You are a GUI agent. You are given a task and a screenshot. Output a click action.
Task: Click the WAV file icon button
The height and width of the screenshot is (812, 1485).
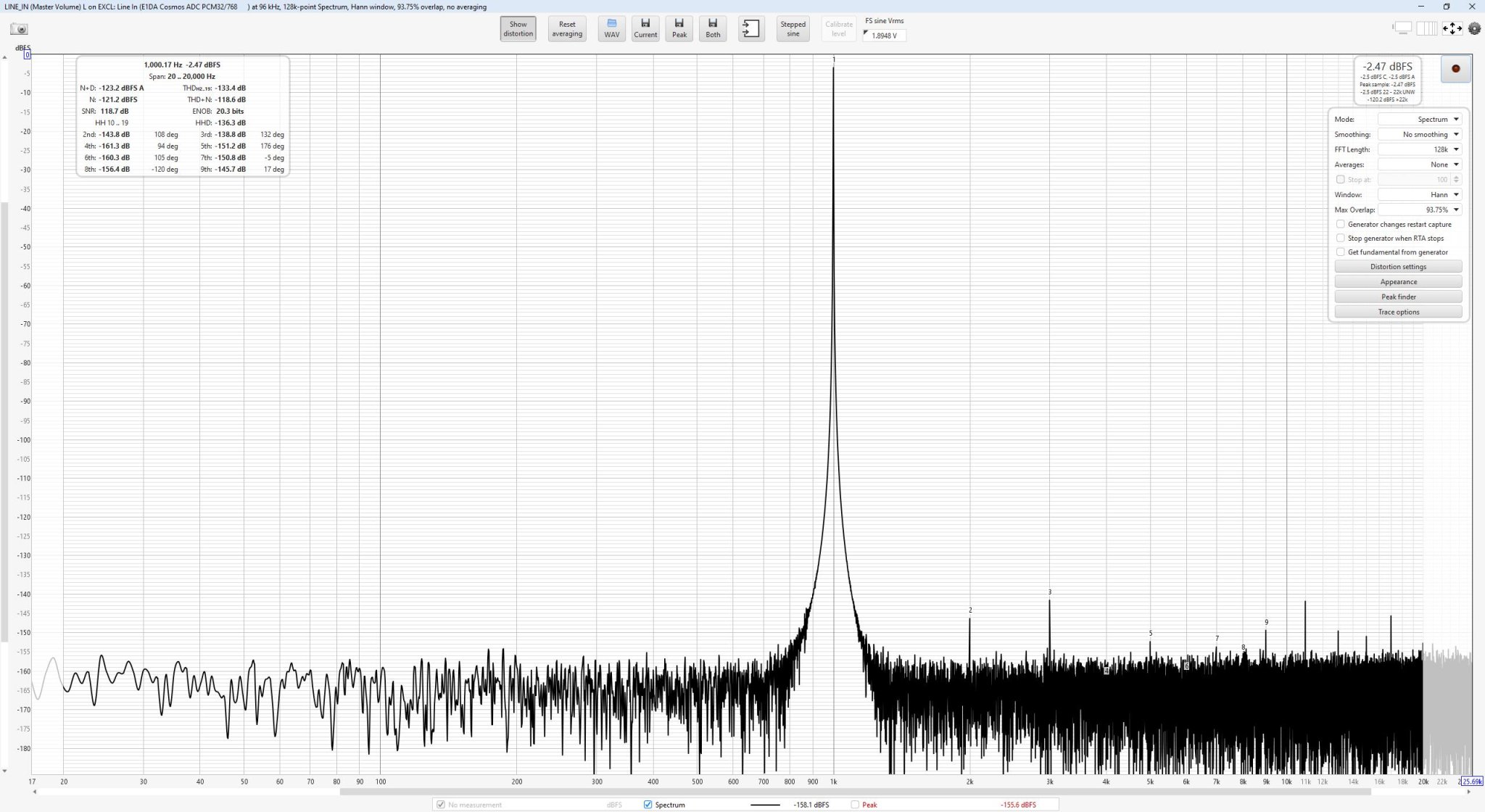pos(612,28)
